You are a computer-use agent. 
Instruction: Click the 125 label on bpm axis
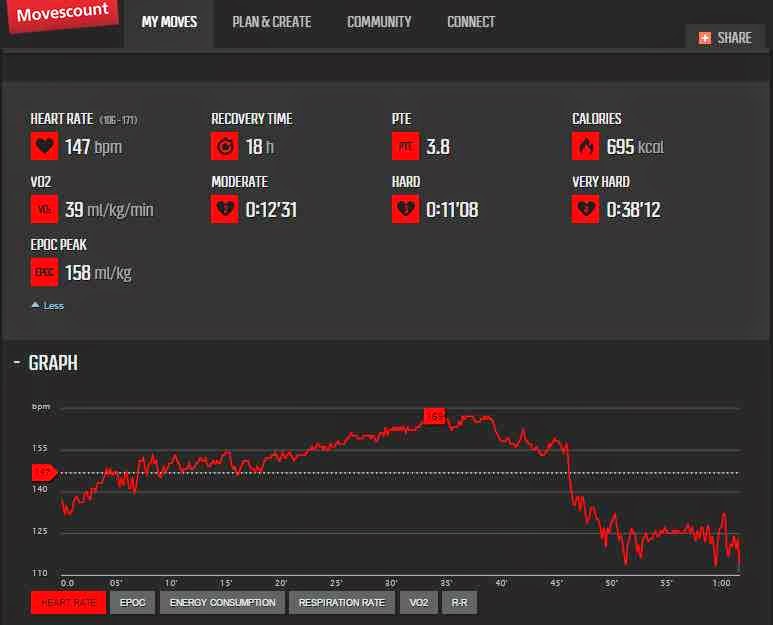(x=40, y=531)
